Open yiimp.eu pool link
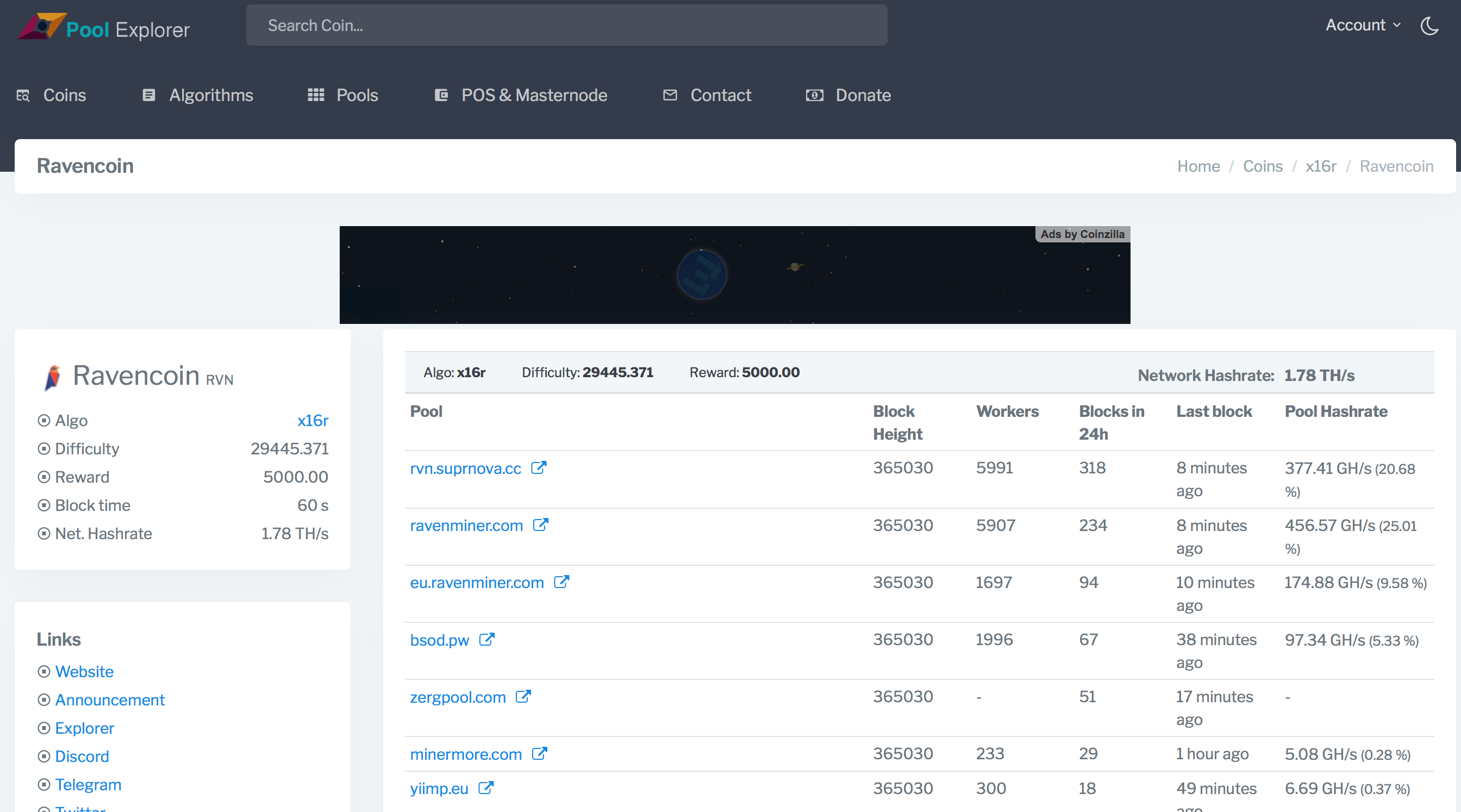Viewport: 1461px width, 812px height. pyautogui.click(x=439, y=789)
